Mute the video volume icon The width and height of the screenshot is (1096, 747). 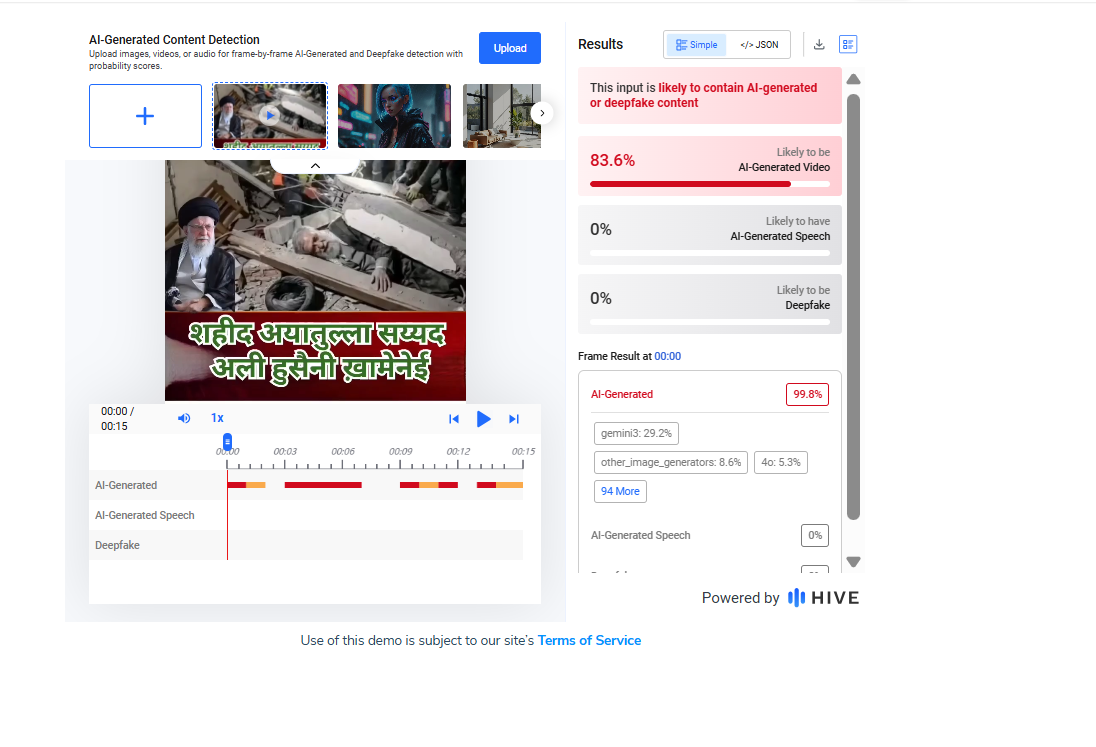(x=184, y=418)
